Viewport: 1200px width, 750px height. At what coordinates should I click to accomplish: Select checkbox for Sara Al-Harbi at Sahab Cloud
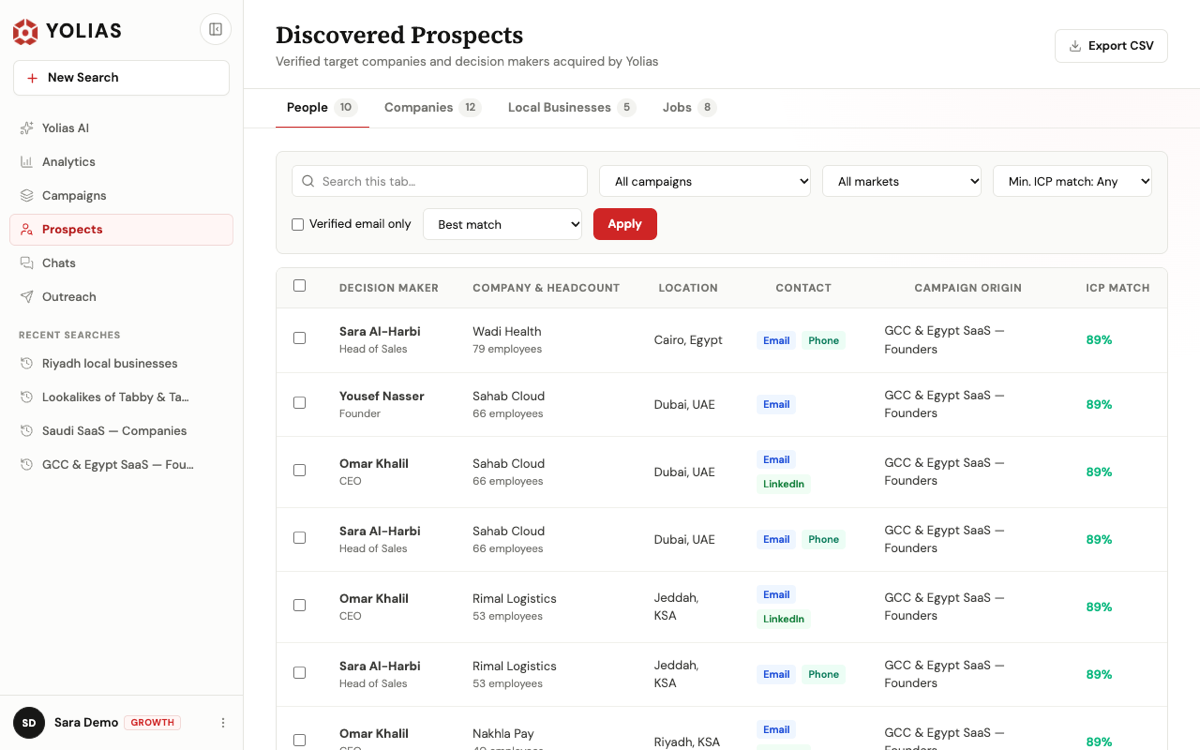pos(299,538)
